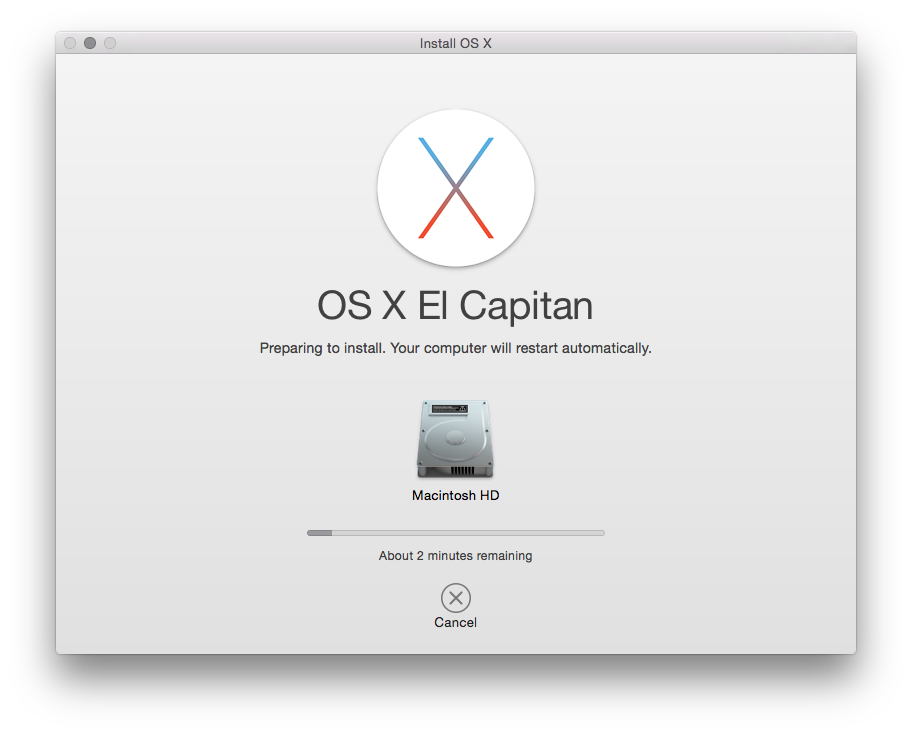This screenshot has width=912, height=734.
Task: Click the filled portion of the progress bar
Action: [319, 533]
